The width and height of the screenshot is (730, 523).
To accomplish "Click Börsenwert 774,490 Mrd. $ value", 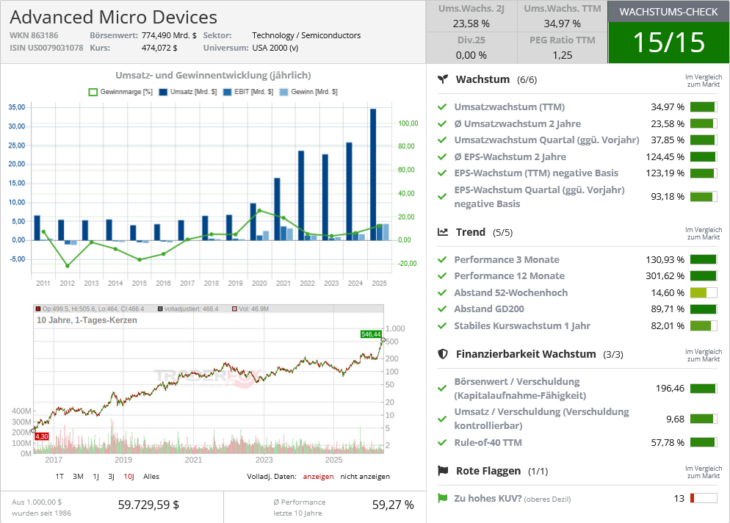I will click(169, 35).
